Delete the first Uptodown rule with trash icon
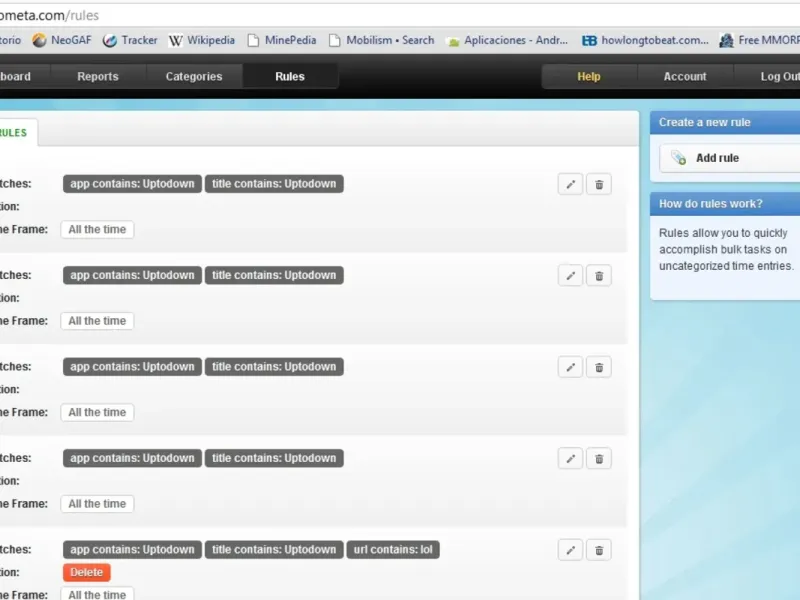The height and width of the screenshot is (600, 800). [599, 184]
